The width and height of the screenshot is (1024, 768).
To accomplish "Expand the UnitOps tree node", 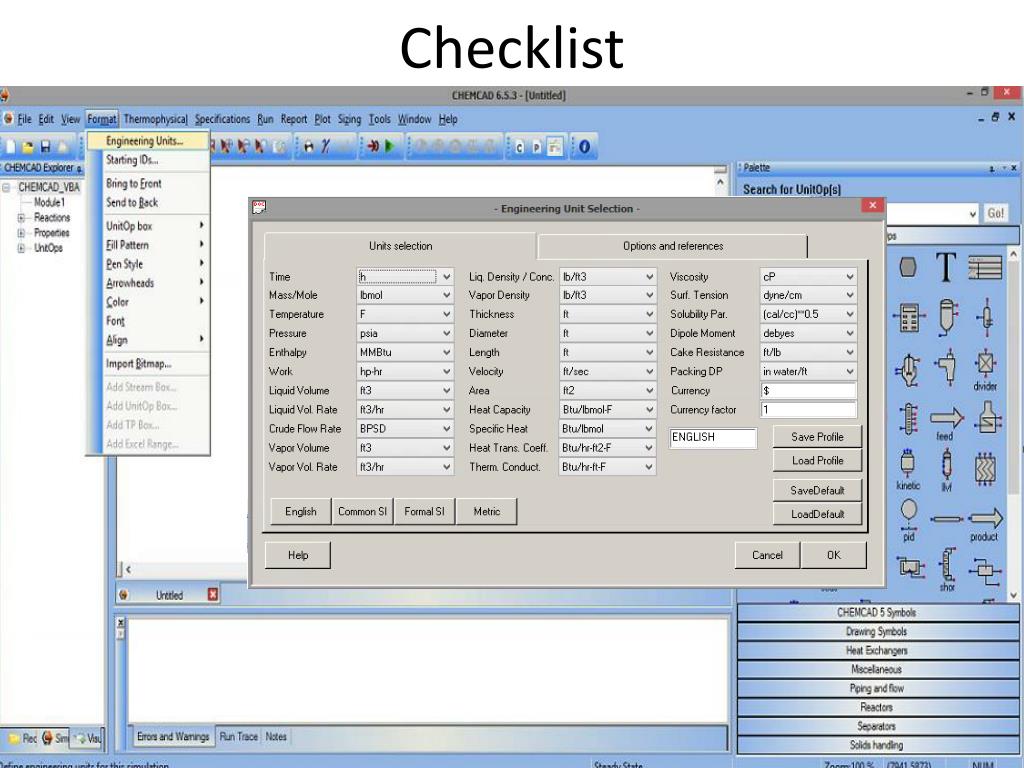I will coord(21,248).
